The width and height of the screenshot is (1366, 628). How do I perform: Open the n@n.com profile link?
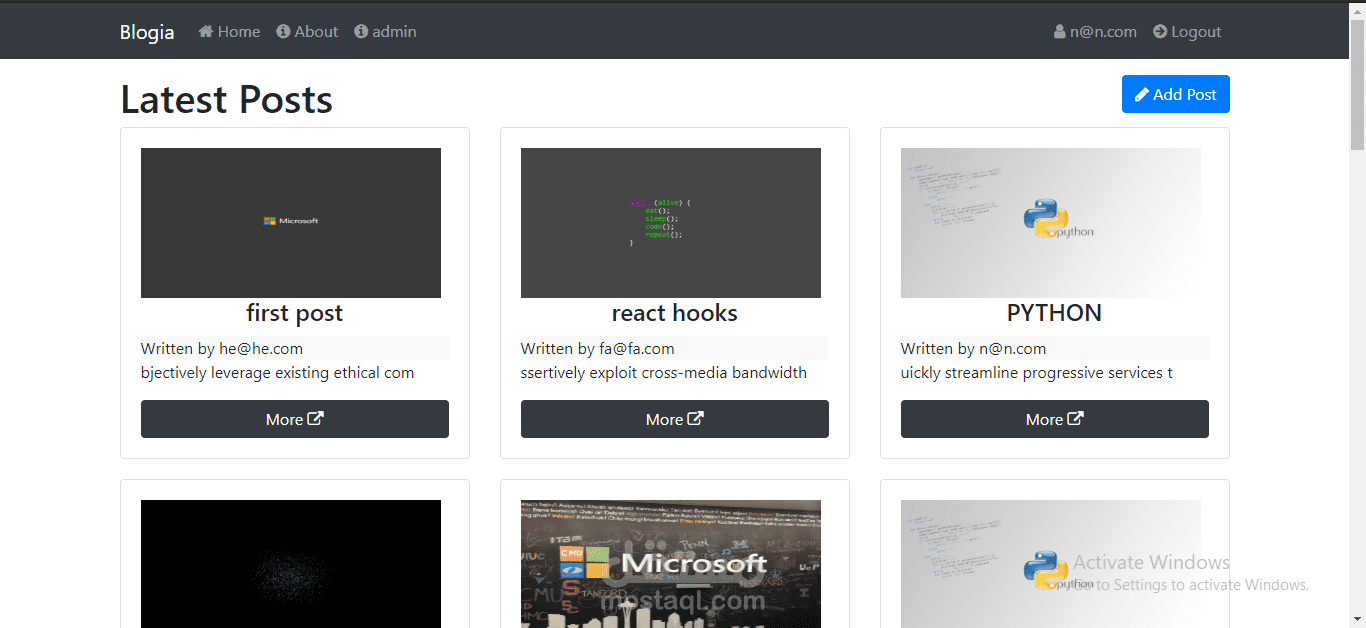[x=1095, y=31]
